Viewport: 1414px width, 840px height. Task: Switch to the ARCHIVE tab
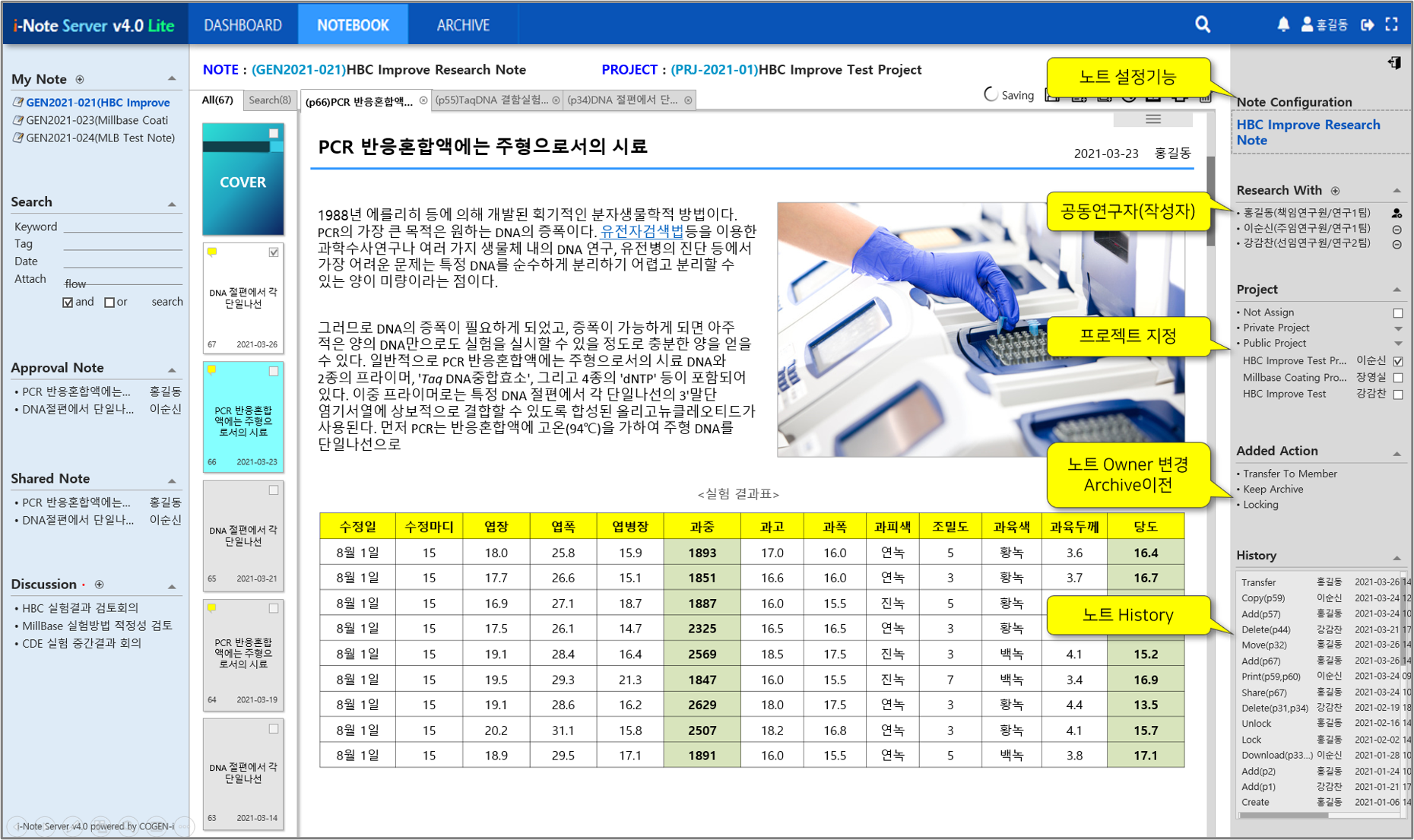(463, 24)
